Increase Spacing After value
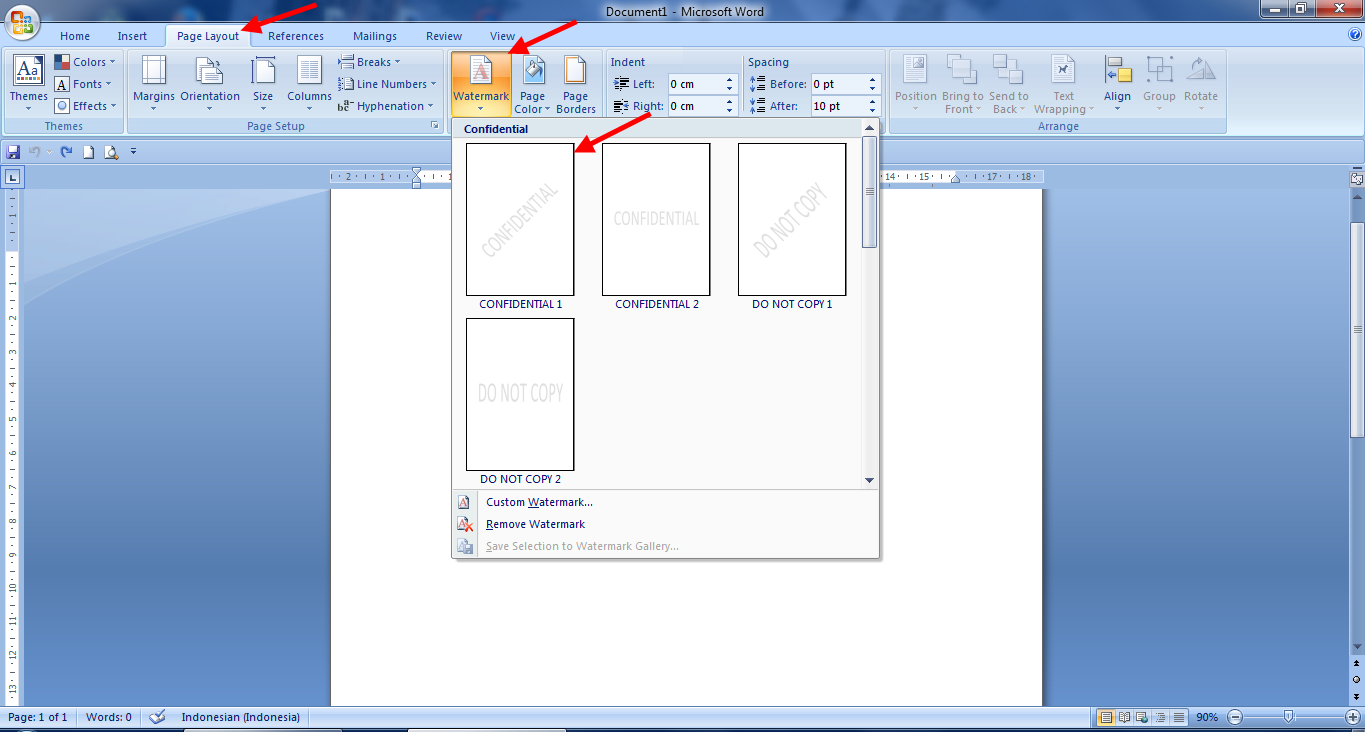The height and width of the screenshot is (732, 1365). point(873,102)
